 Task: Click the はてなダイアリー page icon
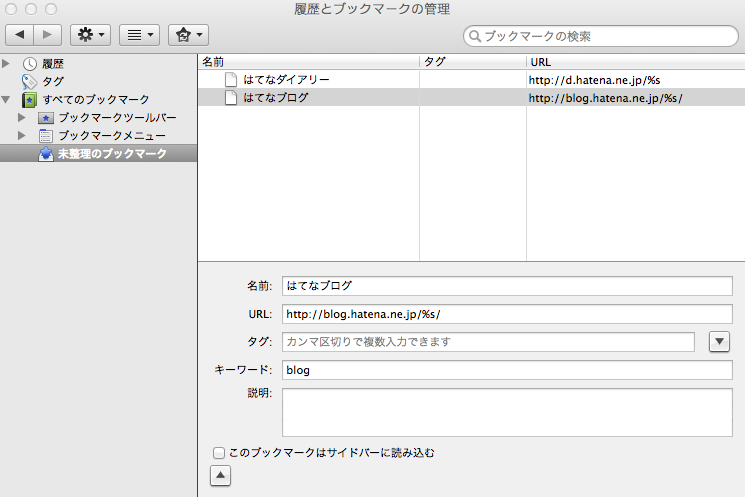coord(231,79)
